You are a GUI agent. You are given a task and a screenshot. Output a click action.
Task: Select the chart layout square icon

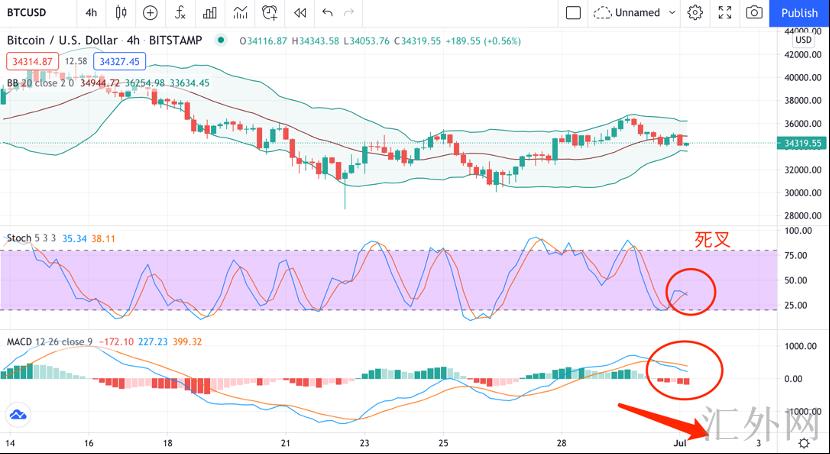(x=573, y=13)
